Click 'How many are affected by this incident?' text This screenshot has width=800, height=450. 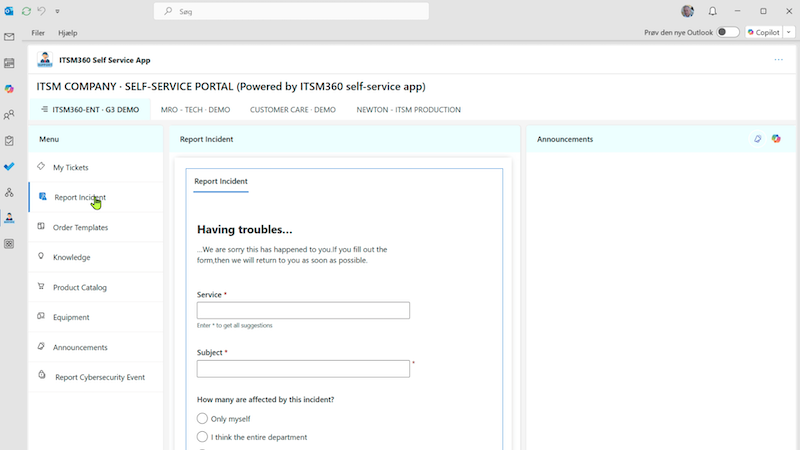(265, 399)
